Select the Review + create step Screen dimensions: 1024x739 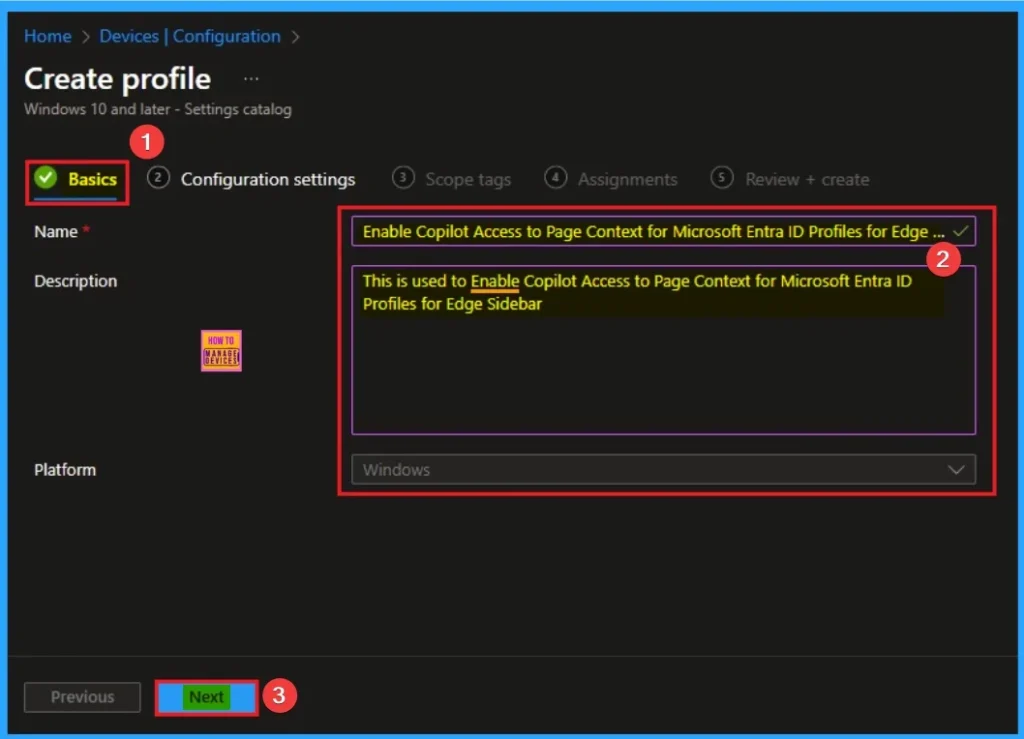tap(806, 179)
